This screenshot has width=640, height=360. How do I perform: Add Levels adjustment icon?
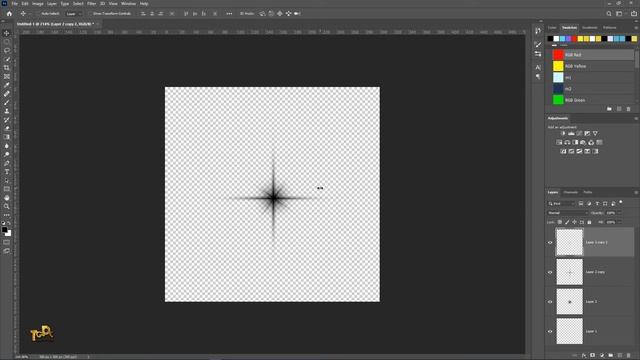click(x=571, y=133)
